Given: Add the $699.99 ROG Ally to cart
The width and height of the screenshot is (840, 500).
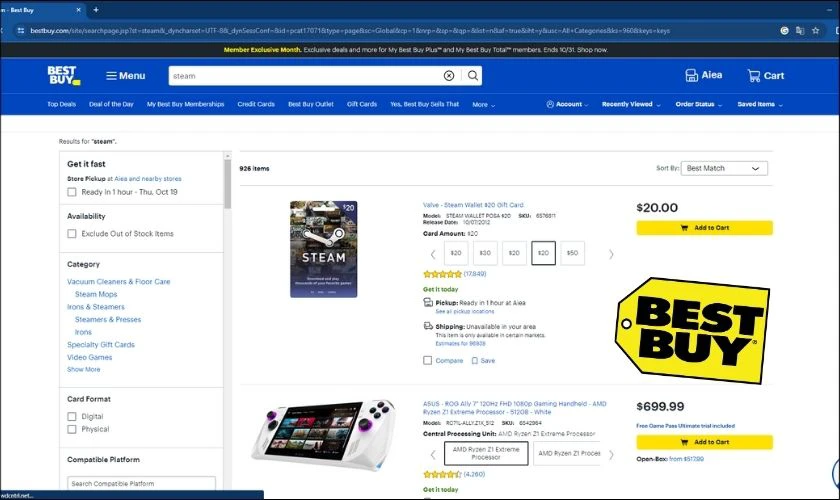Looking at the screenshot, I should (x=704, y=442).
